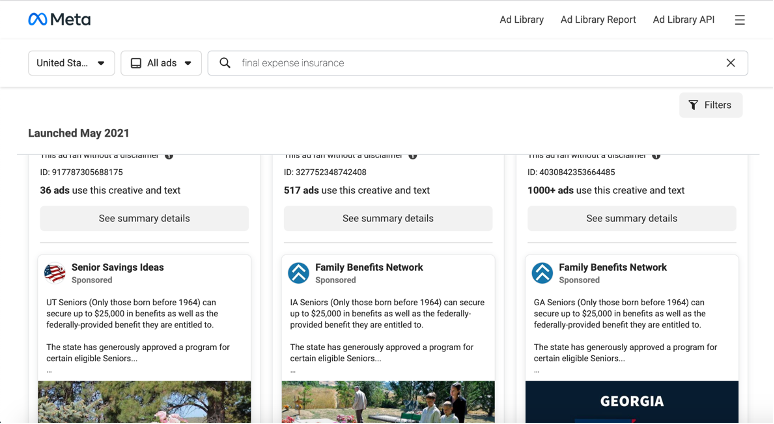
Task: Open Family Benefits Network name on IA Seniors ad
Action: pos(369,267)
